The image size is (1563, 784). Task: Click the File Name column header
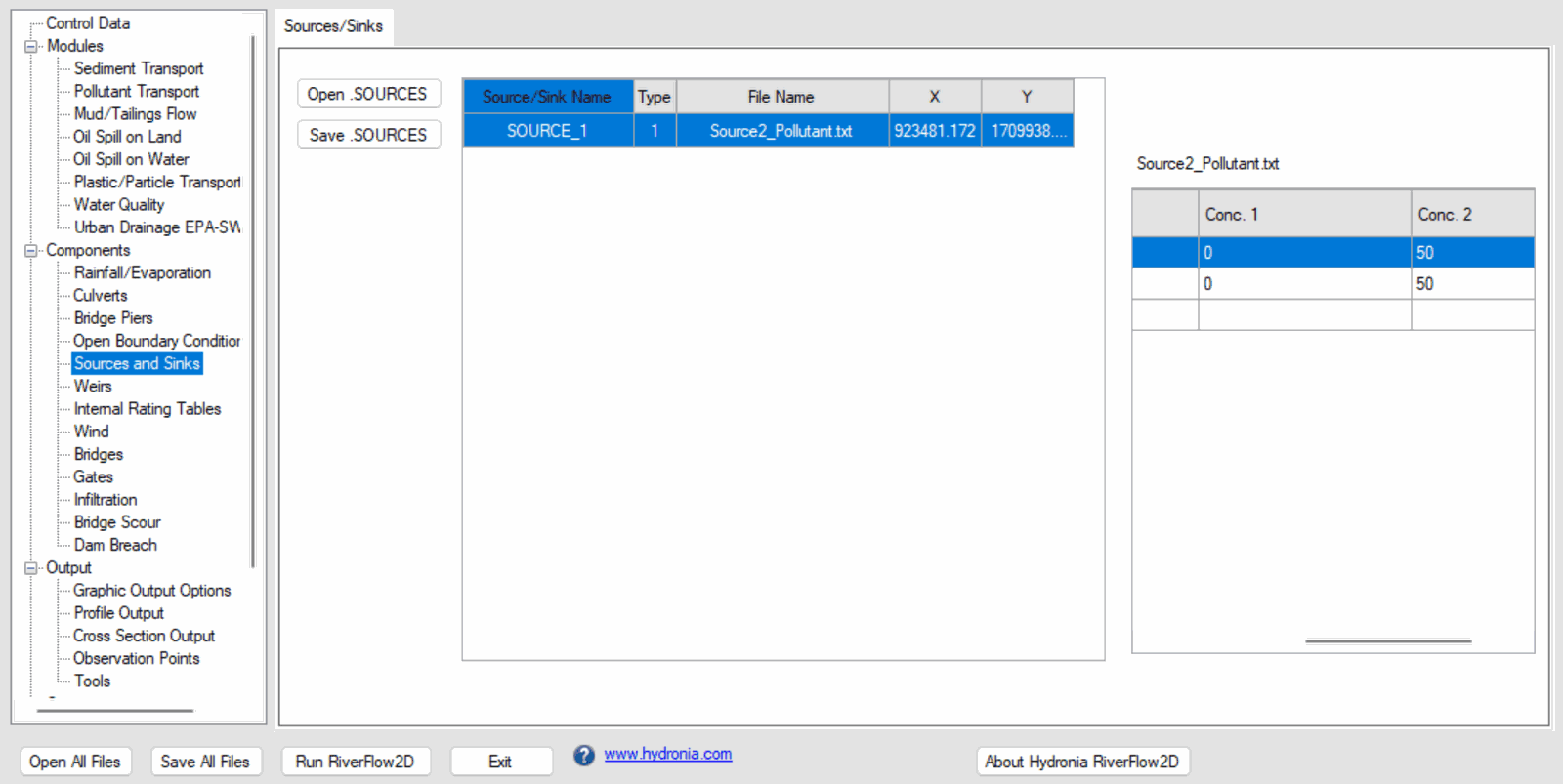[x=781, y=97]
